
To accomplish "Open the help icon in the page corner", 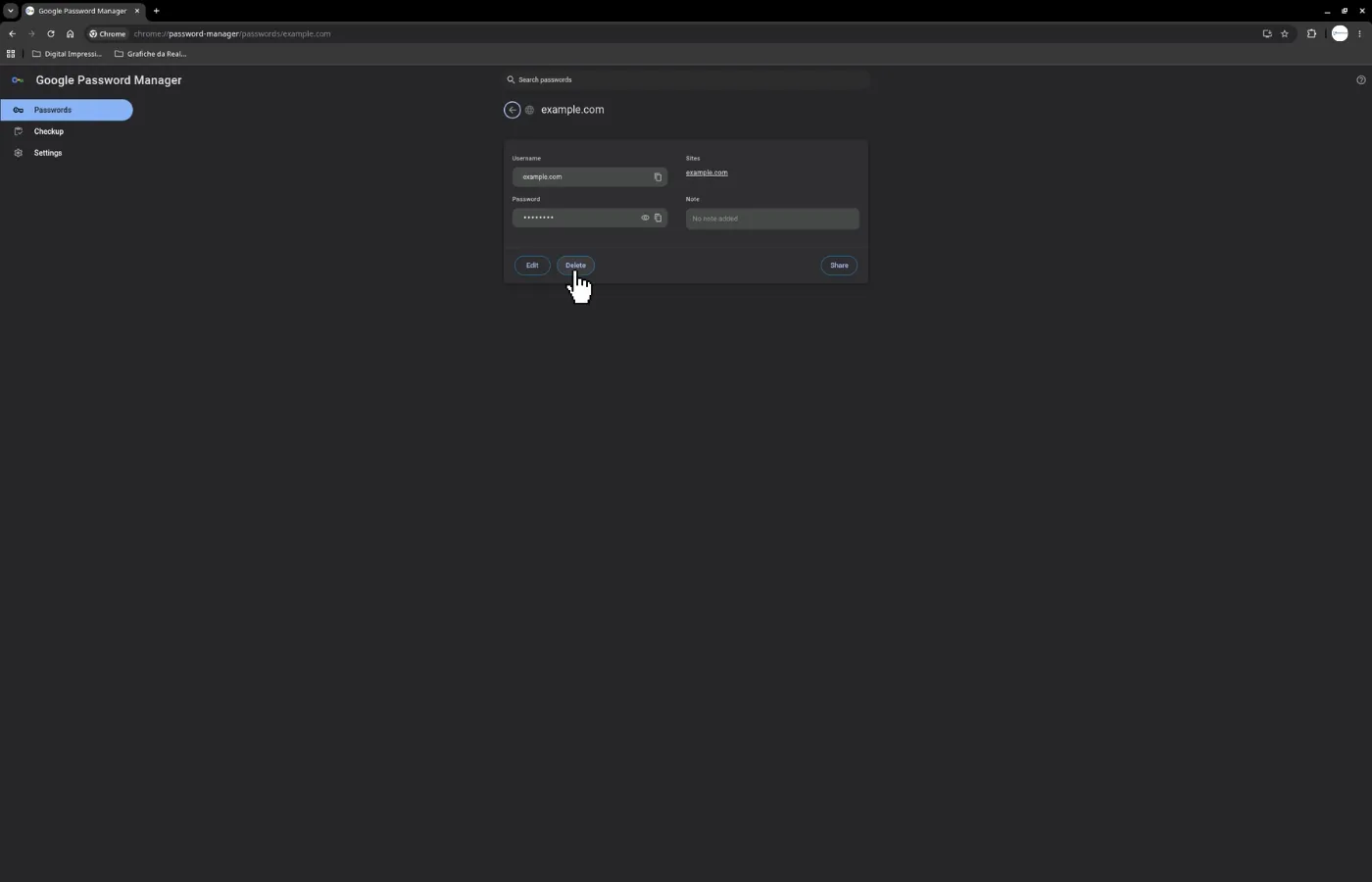I will [x=1360, y=80].
